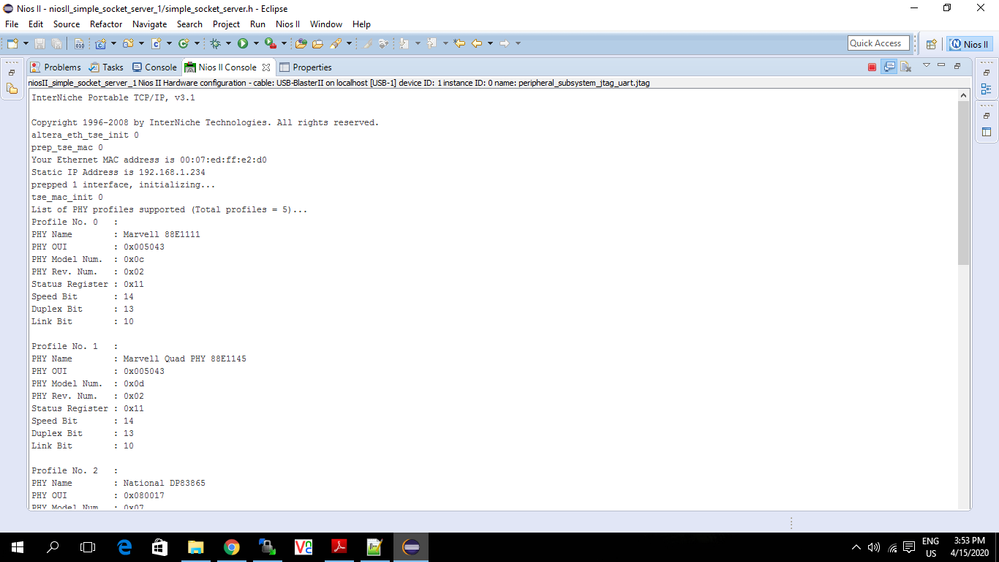This screenshot has width=999, height=562.
Task: Click the Back navigation yellow arrow
Action: [x=477, y=43]
